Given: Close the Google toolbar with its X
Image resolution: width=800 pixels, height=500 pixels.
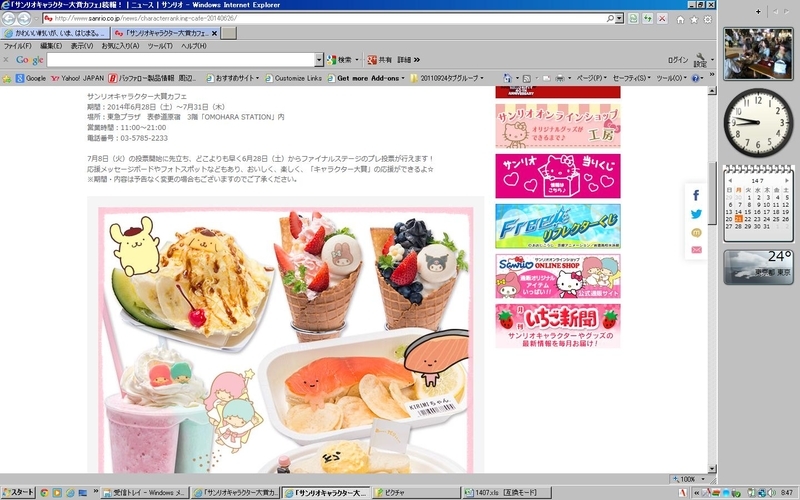Looking at the screenshot, I should [x=6, y=60].
